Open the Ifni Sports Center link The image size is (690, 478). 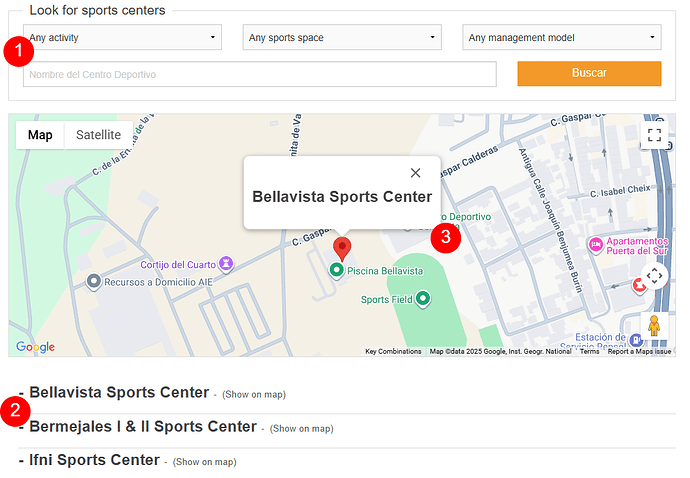(x=94, y=460)
